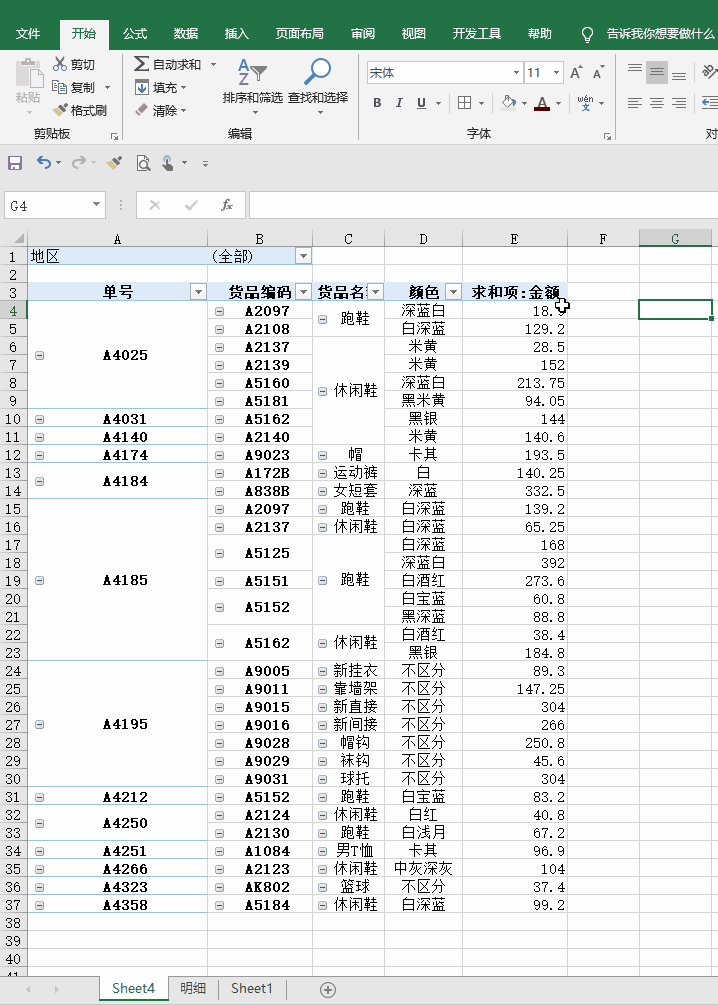Click the Cut (剪切) scissors icon
The image size is (718, 1005).
pos(60,64)
